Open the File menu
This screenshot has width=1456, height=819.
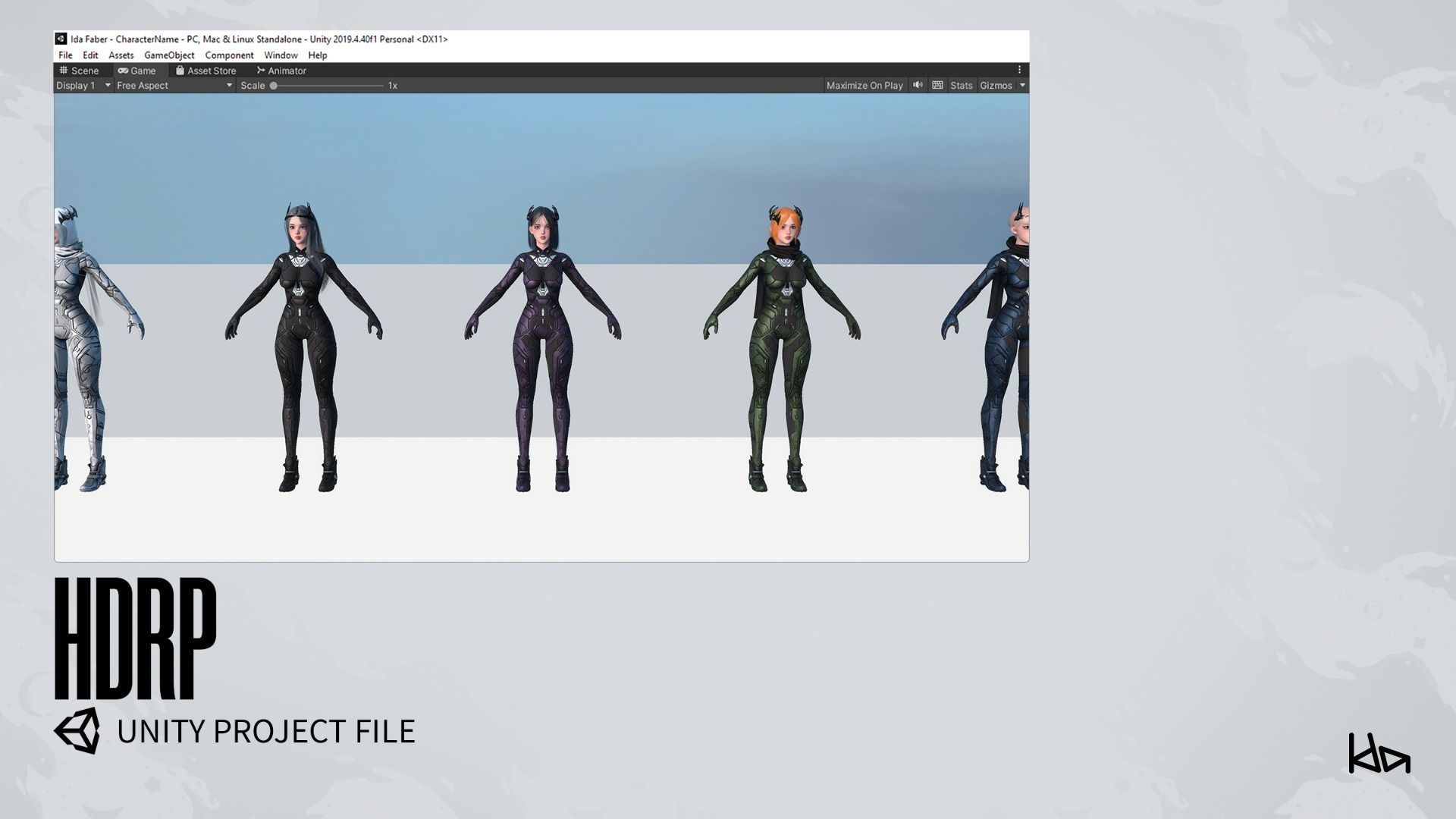point(65,55)
